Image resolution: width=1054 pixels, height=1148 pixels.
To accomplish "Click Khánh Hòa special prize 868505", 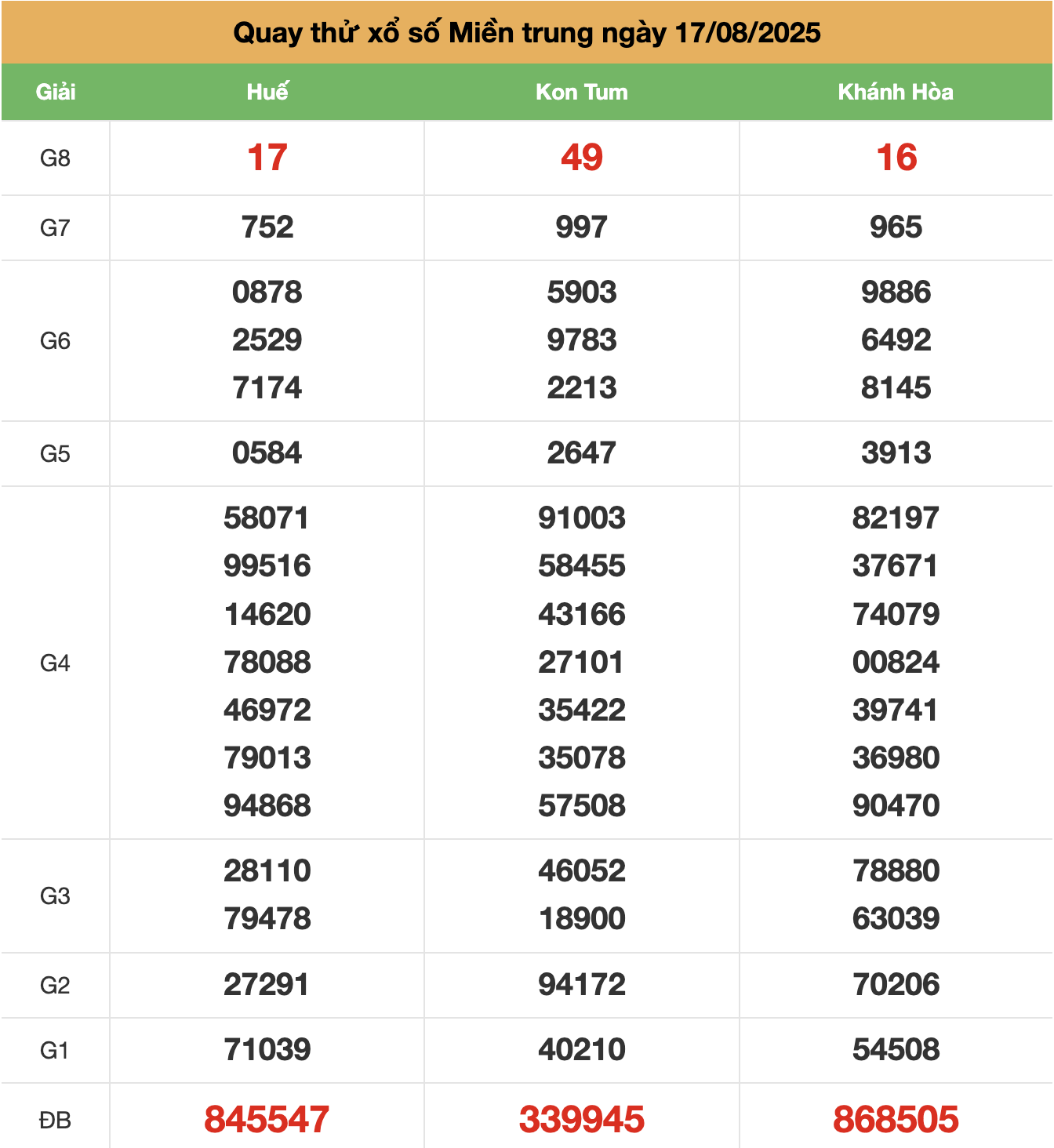I will [x=896, y=1119].
